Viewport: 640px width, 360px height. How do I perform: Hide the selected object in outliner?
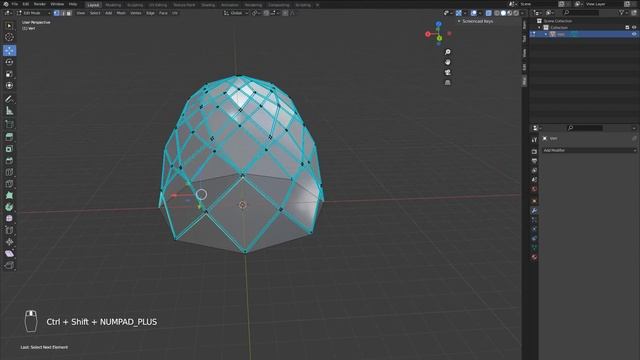634,34
